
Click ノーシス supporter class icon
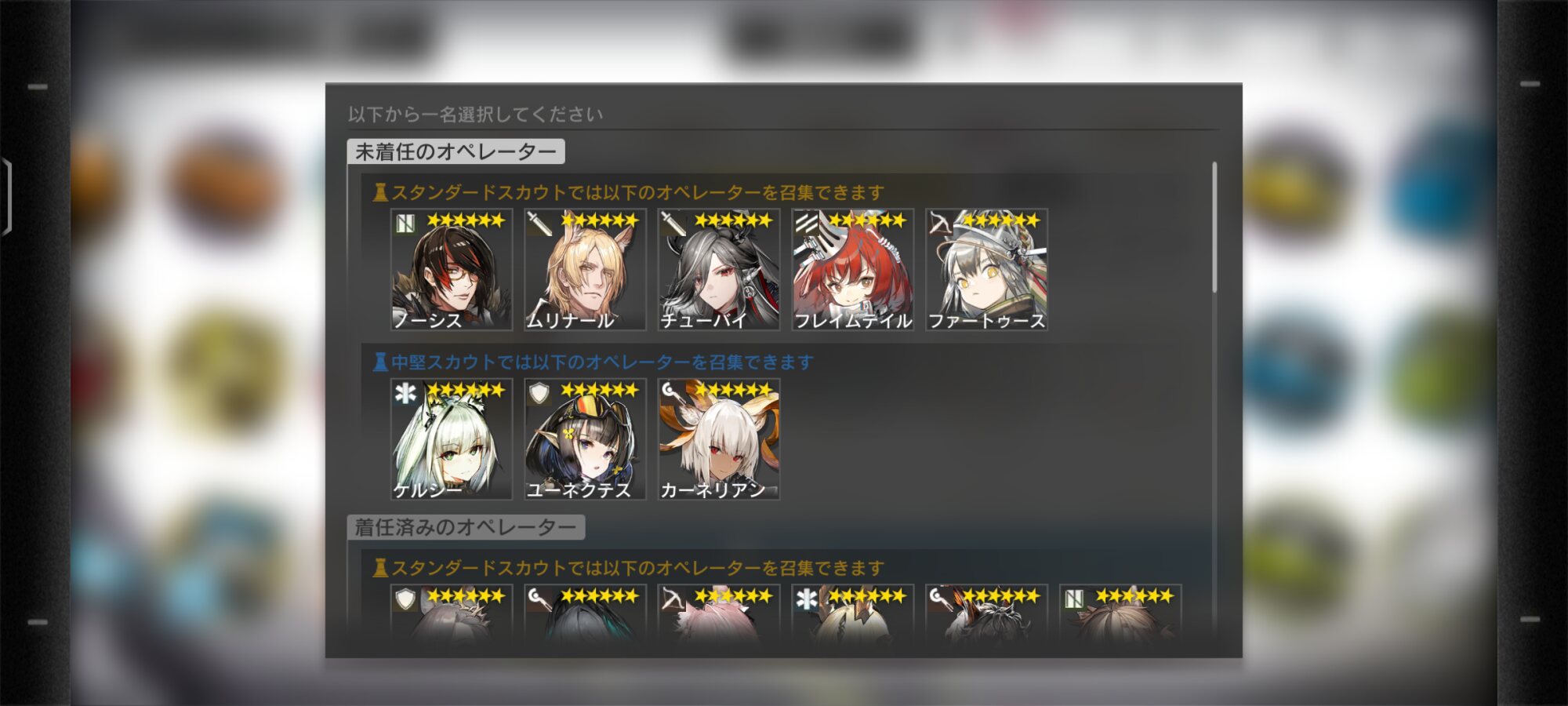click(405, 224)
